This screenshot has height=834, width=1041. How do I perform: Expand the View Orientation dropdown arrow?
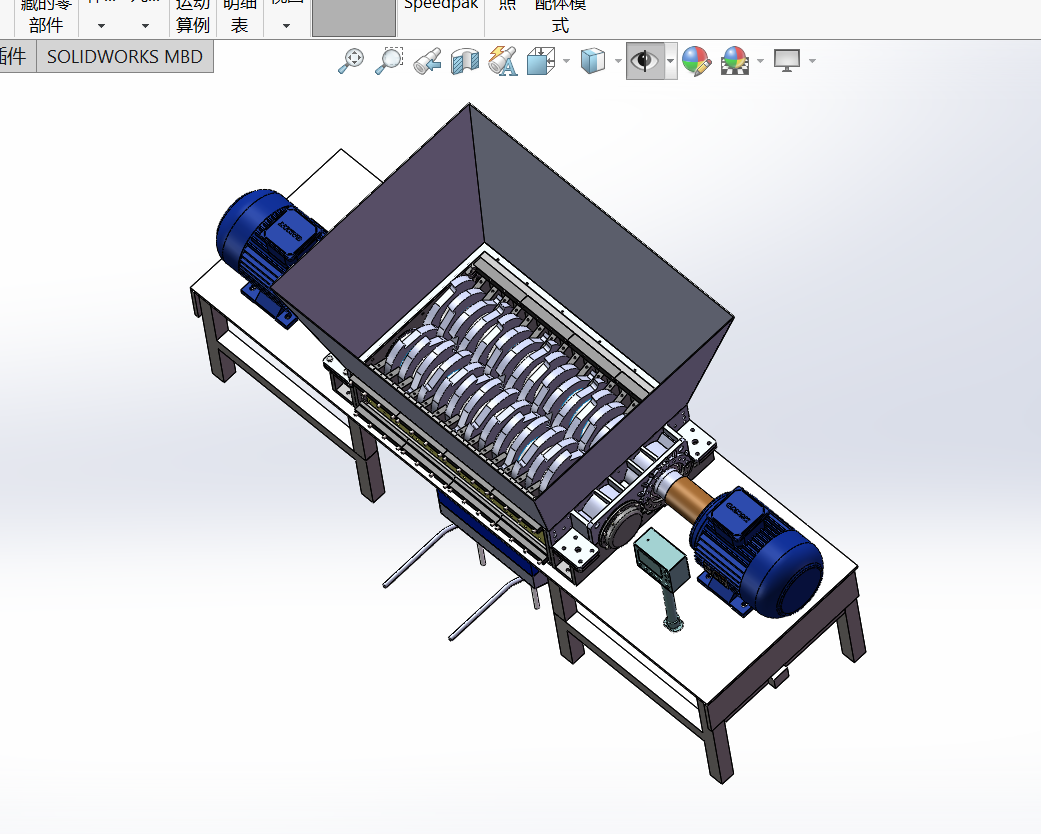click(566, 61)
